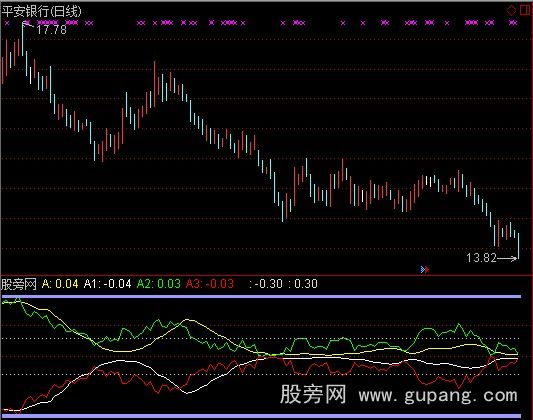Click the final candlestick at 13.82 low
The width and height of the screenshot is (533, 420).
tap(518, 246)
